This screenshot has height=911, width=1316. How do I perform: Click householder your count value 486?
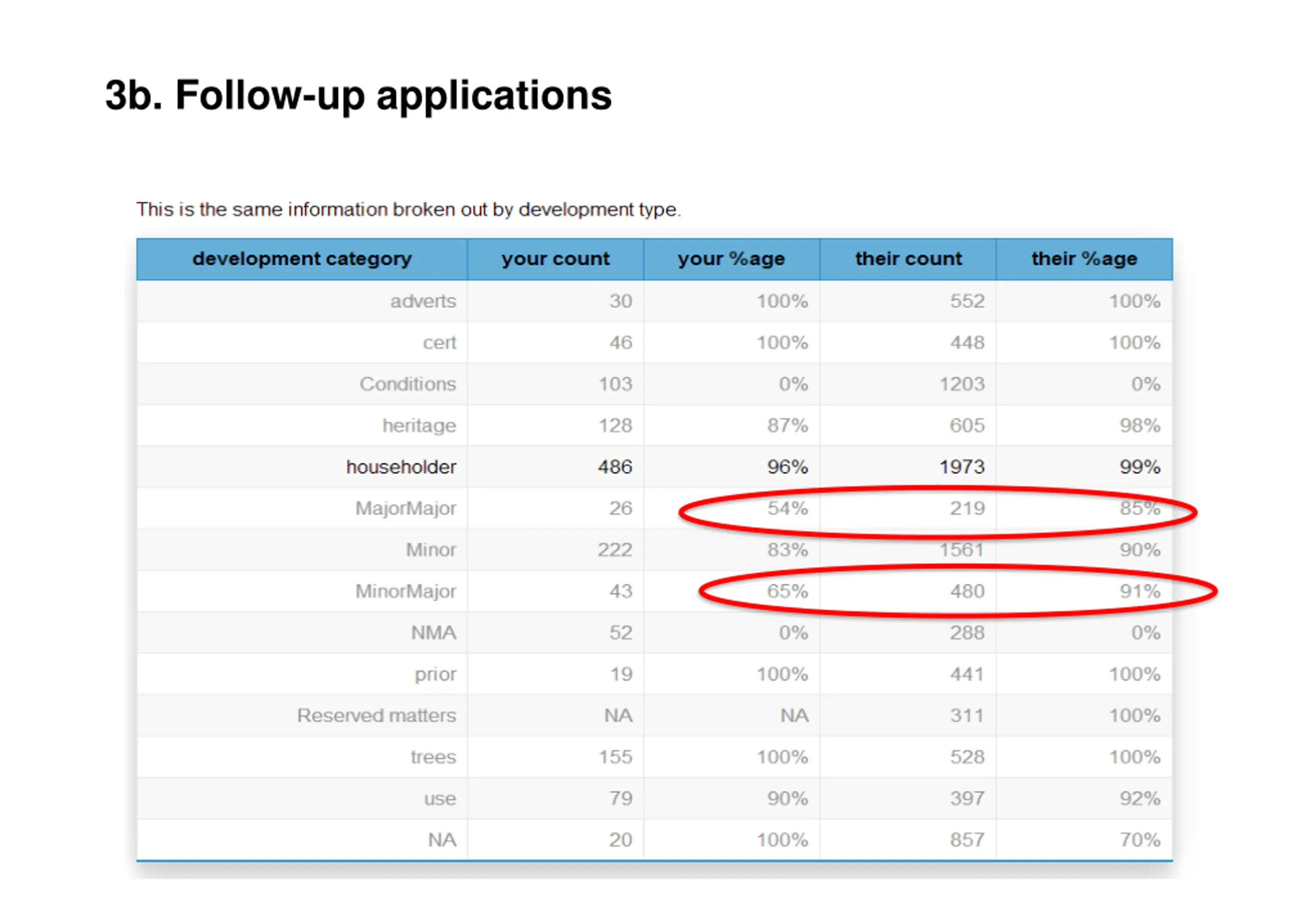pos(615,467)
